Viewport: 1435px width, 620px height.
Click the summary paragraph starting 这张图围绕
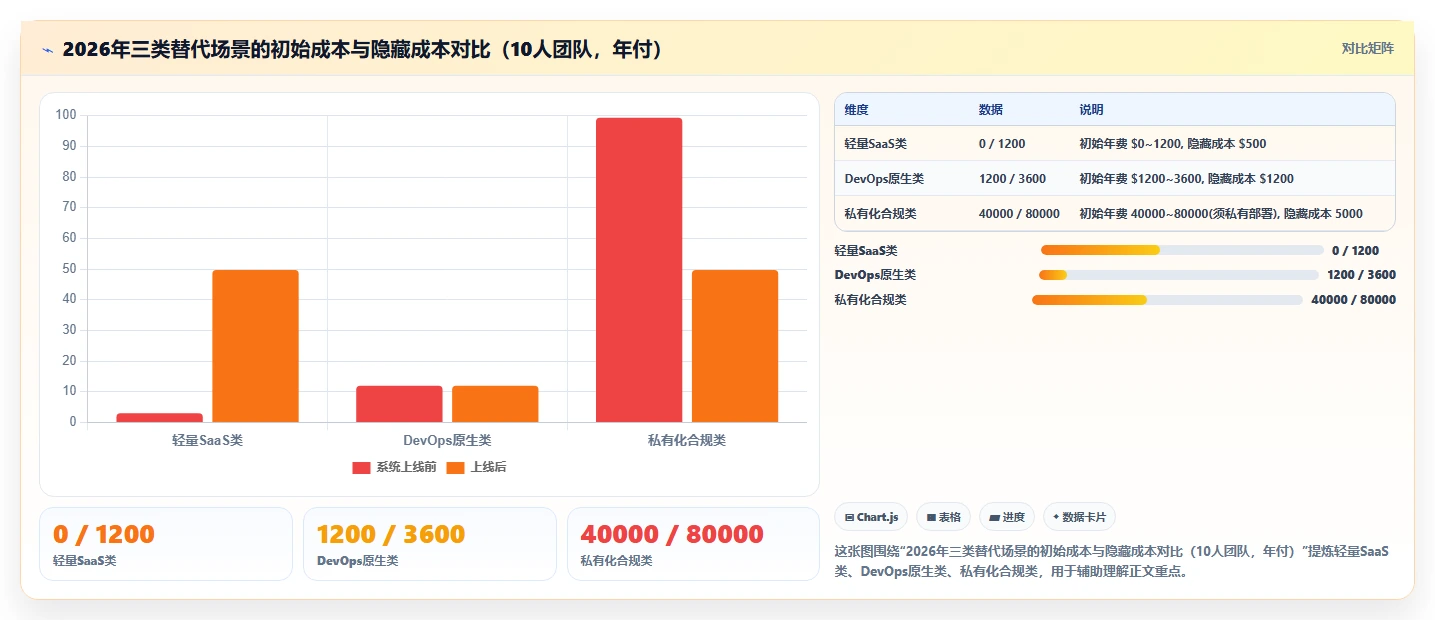[1114, 562]
